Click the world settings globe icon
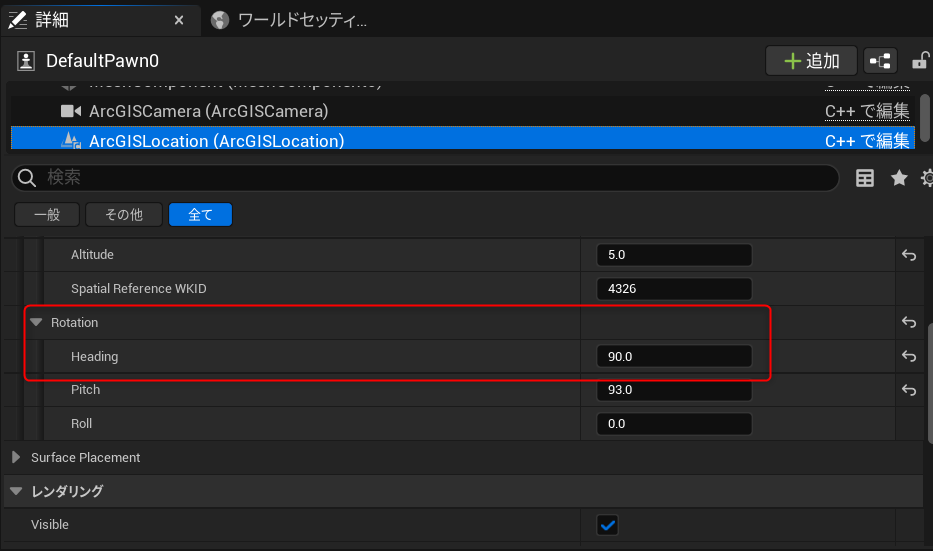 click(x=220, y=20)
